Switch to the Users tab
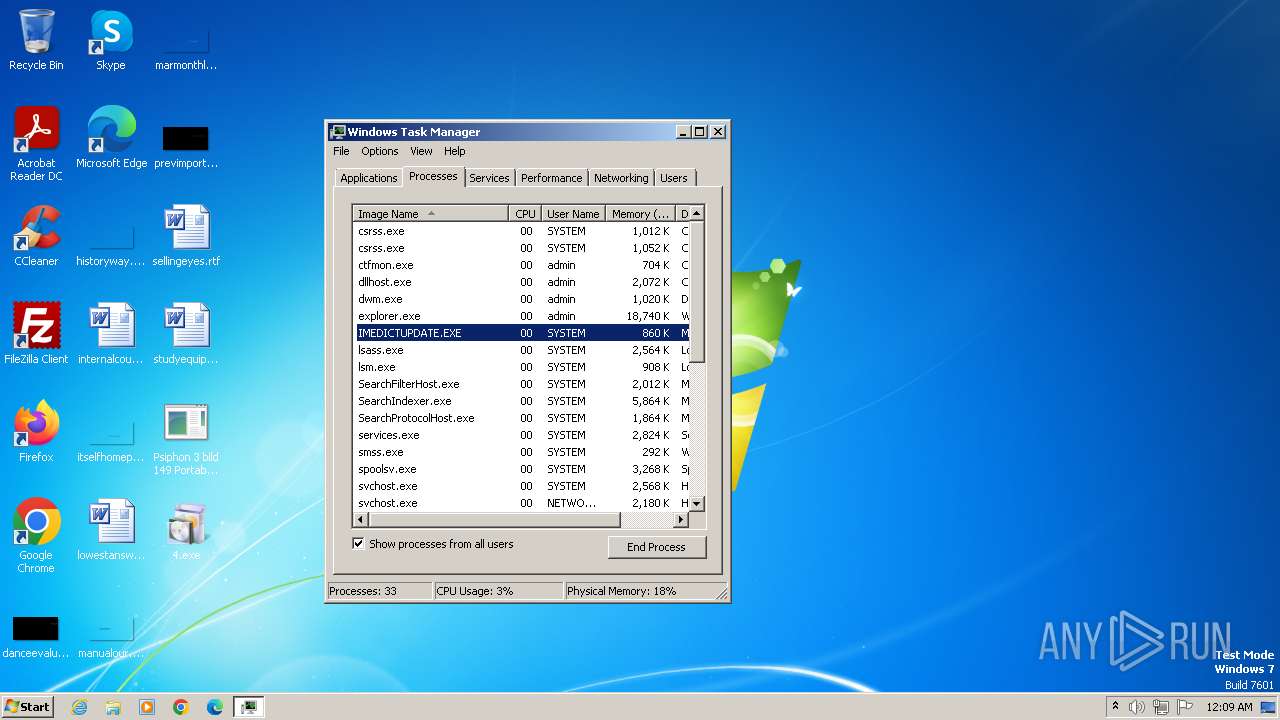Screen dimensions: 1280x720 click(x=674, y=178)
